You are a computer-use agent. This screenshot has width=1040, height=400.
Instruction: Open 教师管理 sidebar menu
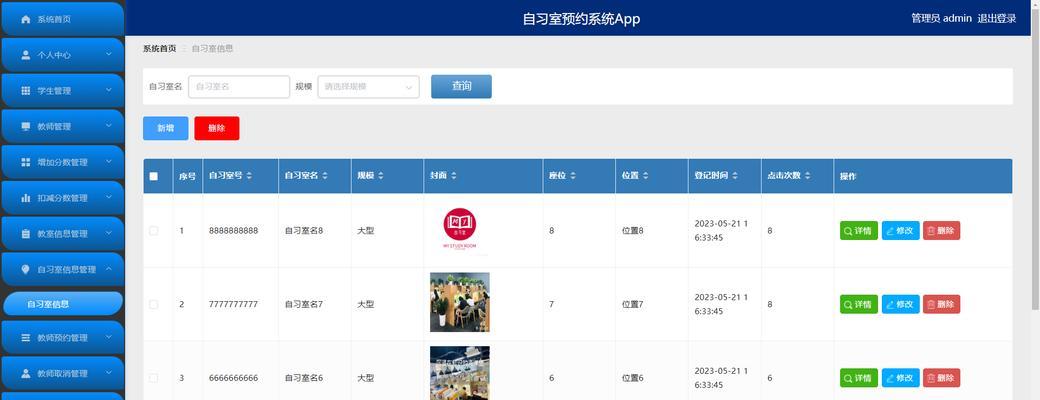pyautogui.click(x=62, y=127)
